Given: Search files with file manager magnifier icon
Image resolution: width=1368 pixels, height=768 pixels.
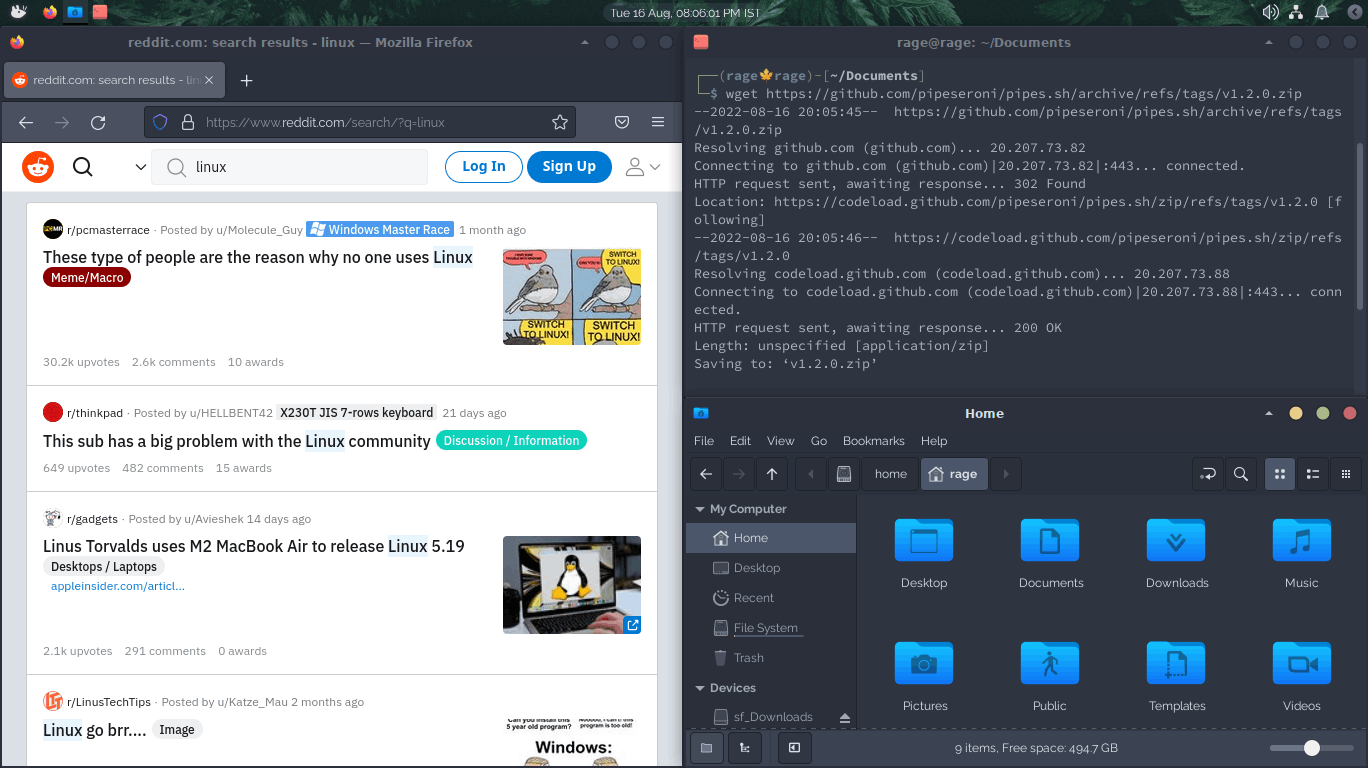Looking at the screenshot, I should point(1241,474).
